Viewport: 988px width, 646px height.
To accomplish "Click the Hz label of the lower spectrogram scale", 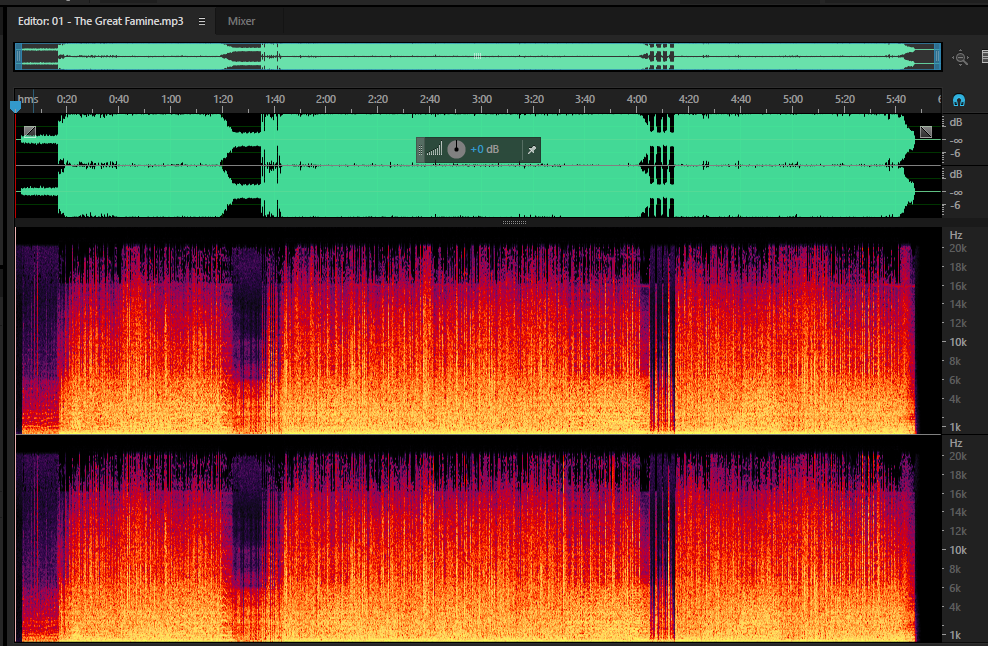I will [x=956, y=443].
